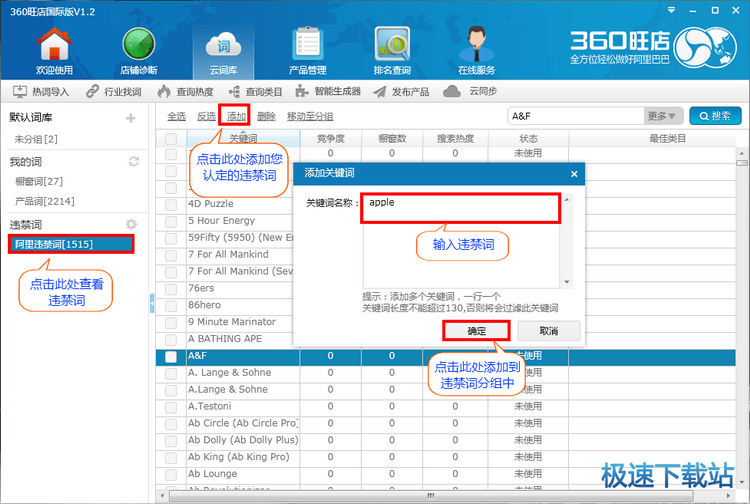Open 违禁词 settings gear icon
Viewport: 750px width, 504px height.
coord(132,224)
